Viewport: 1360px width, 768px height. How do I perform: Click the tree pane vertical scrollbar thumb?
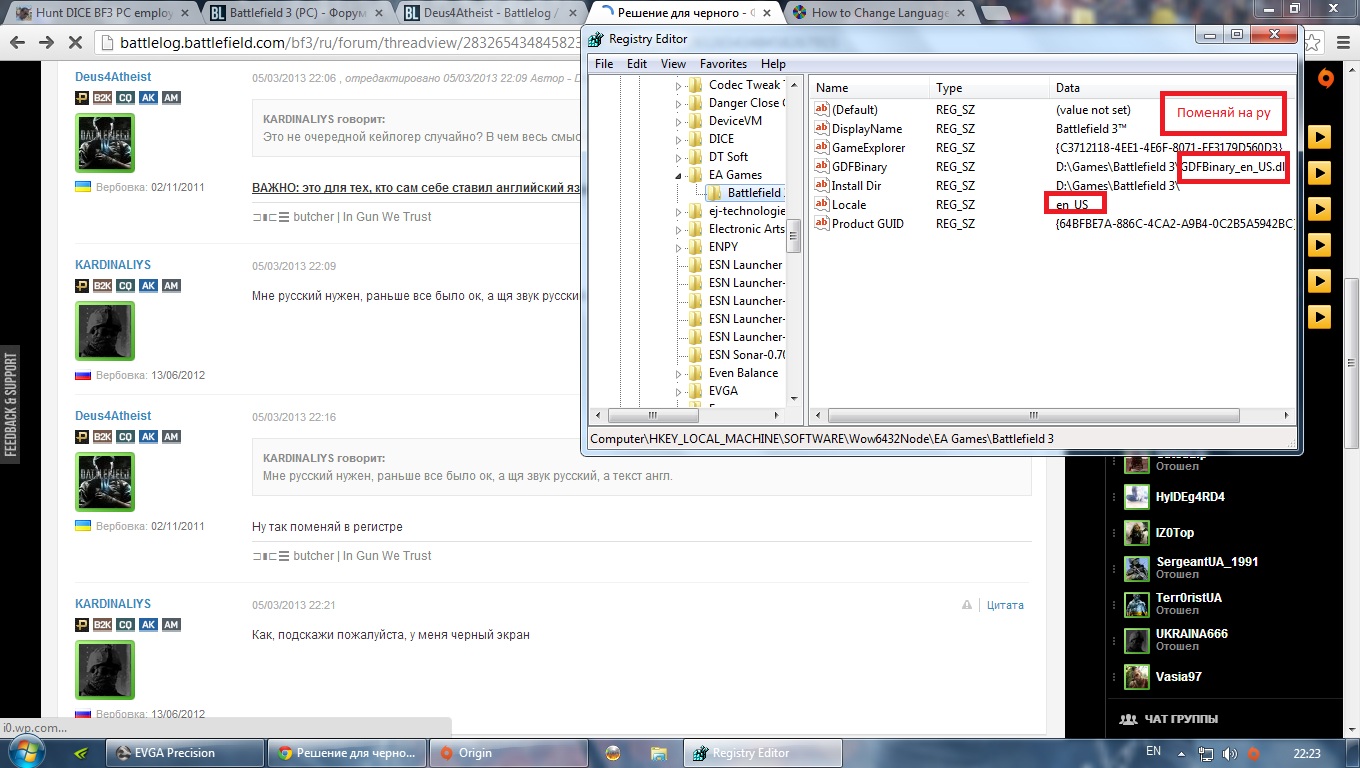(x=794, y=235)
